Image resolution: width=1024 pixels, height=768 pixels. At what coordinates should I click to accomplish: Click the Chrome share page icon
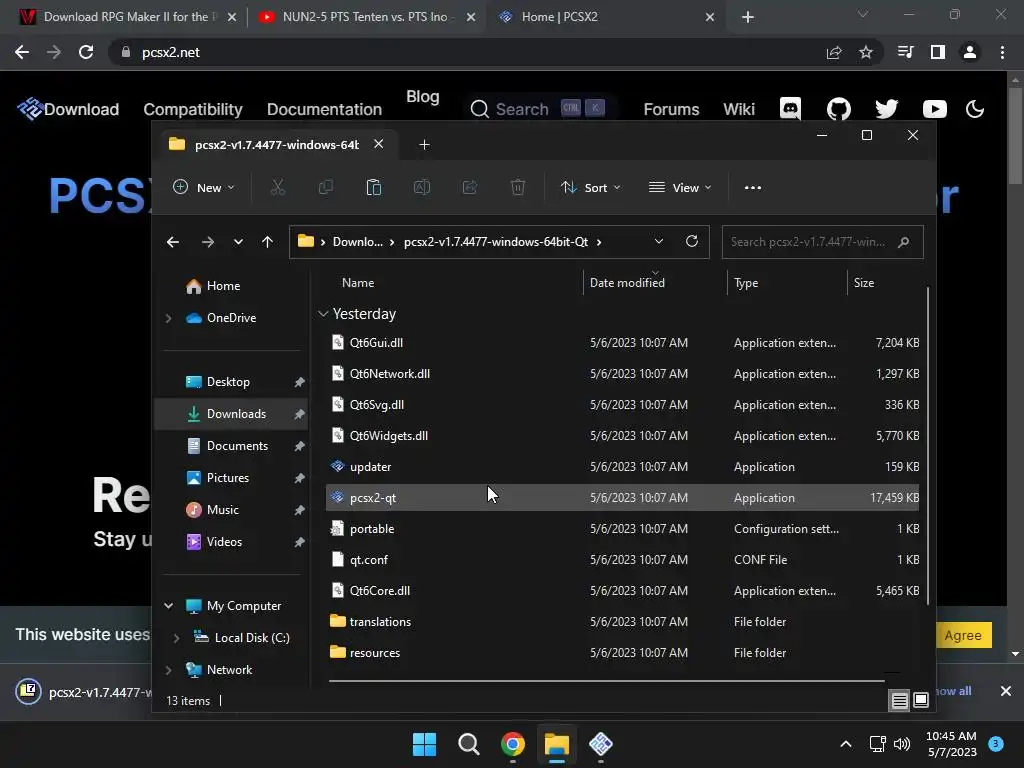click(834, 52)
